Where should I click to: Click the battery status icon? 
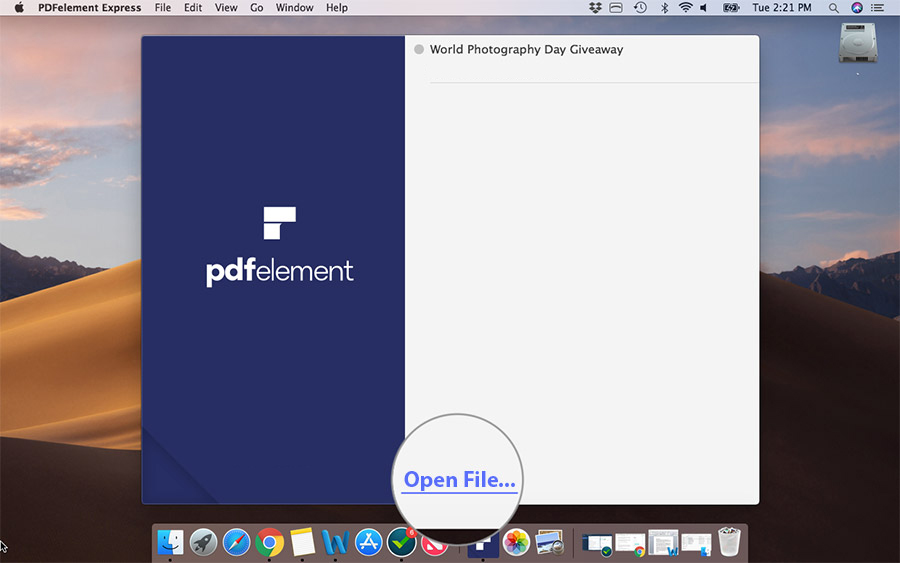click(731, 7)
